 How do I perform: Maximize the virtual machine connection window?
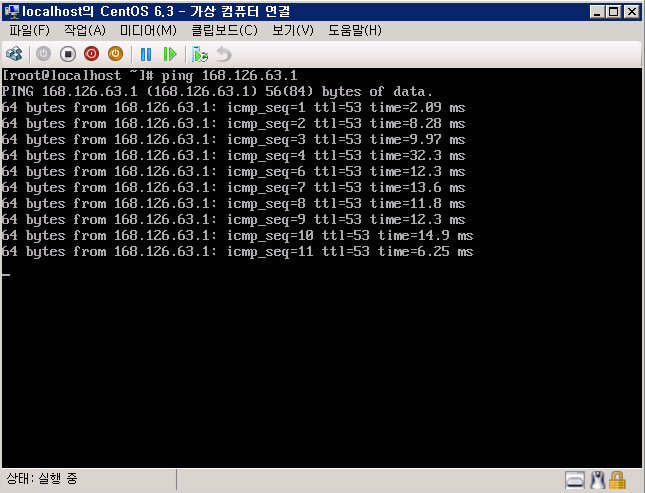point(614,12)
